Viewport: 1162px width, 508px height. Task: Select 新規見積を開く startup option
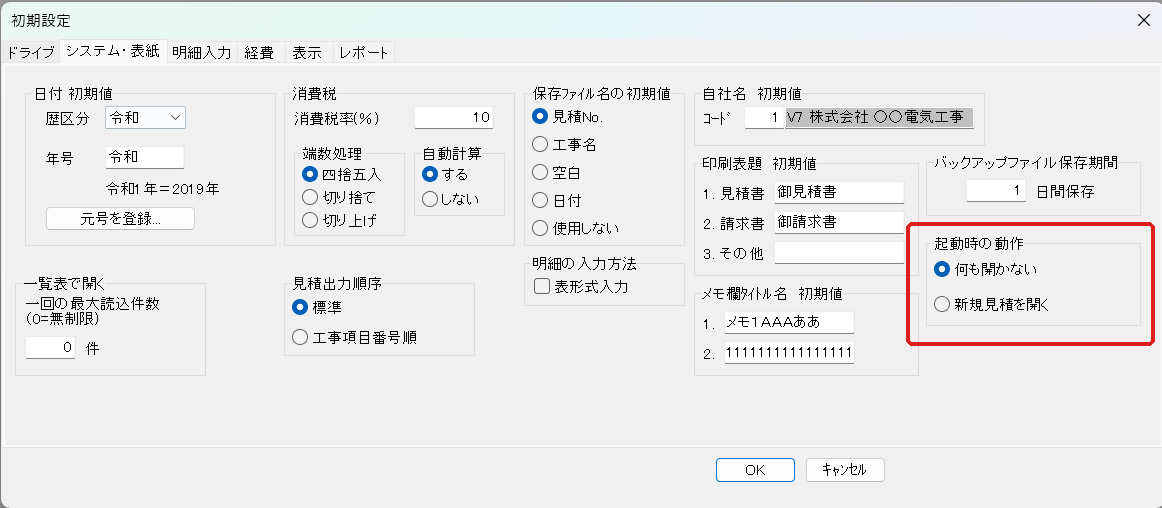pyautogui.click(x=992, y=304)
